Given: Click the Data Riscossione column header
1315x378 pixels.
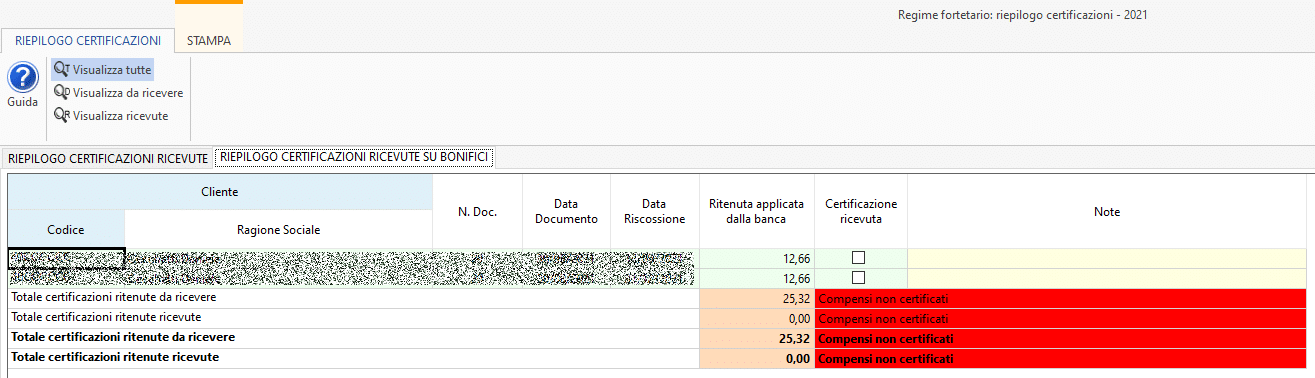Looking at the screenshot, I should coord(654,211).
